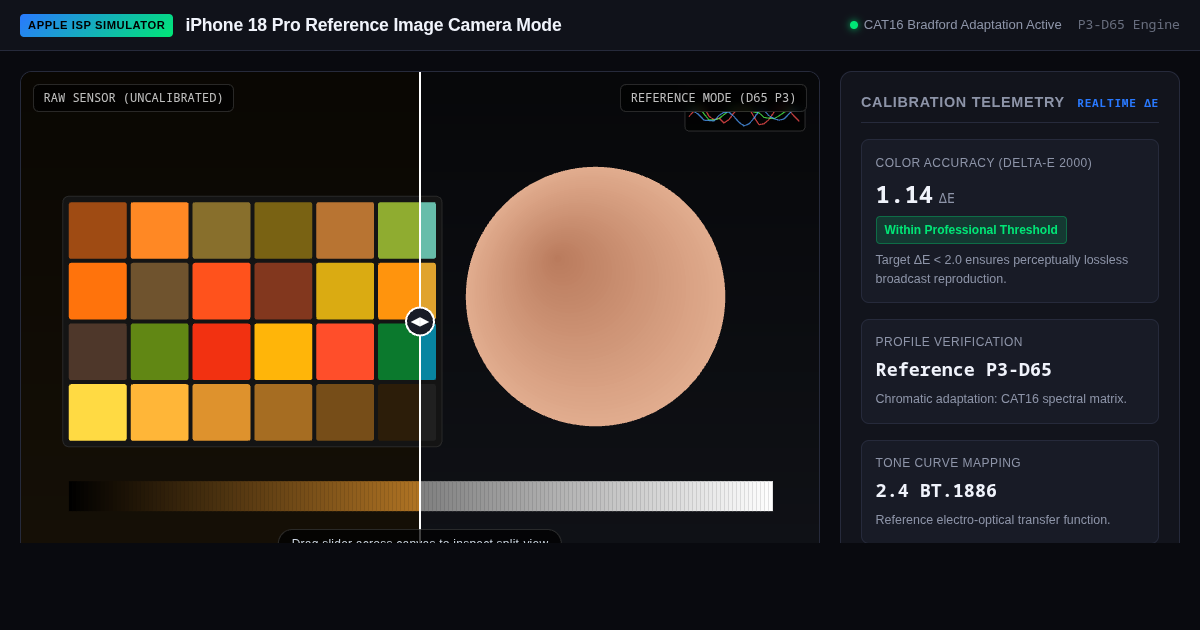Click the Reference P3-D65 profile value
The width and height of the screenshot is (1200, 630).
point(964,369)
